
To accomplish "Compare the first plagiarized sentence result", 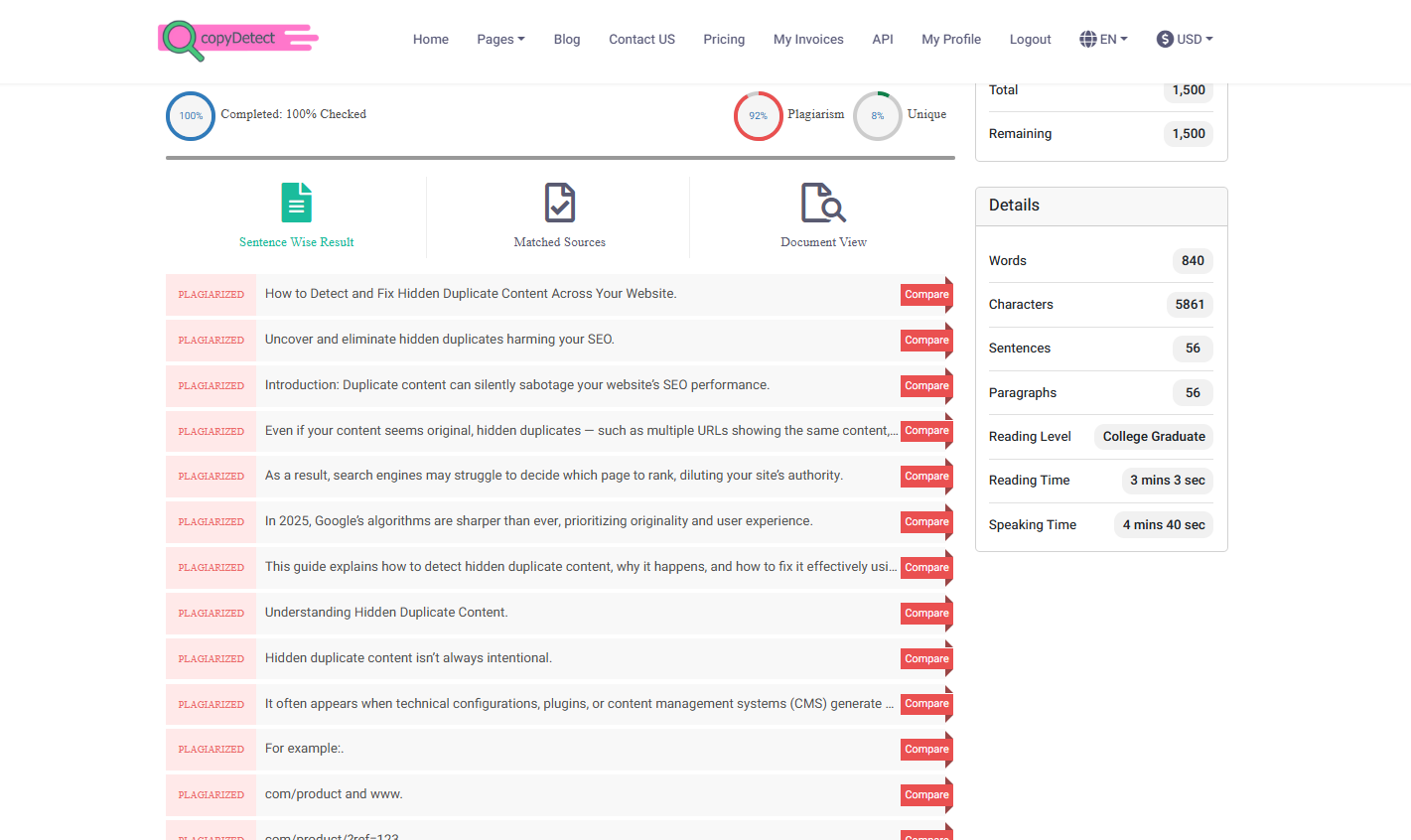I will click(x=924, y=294).
